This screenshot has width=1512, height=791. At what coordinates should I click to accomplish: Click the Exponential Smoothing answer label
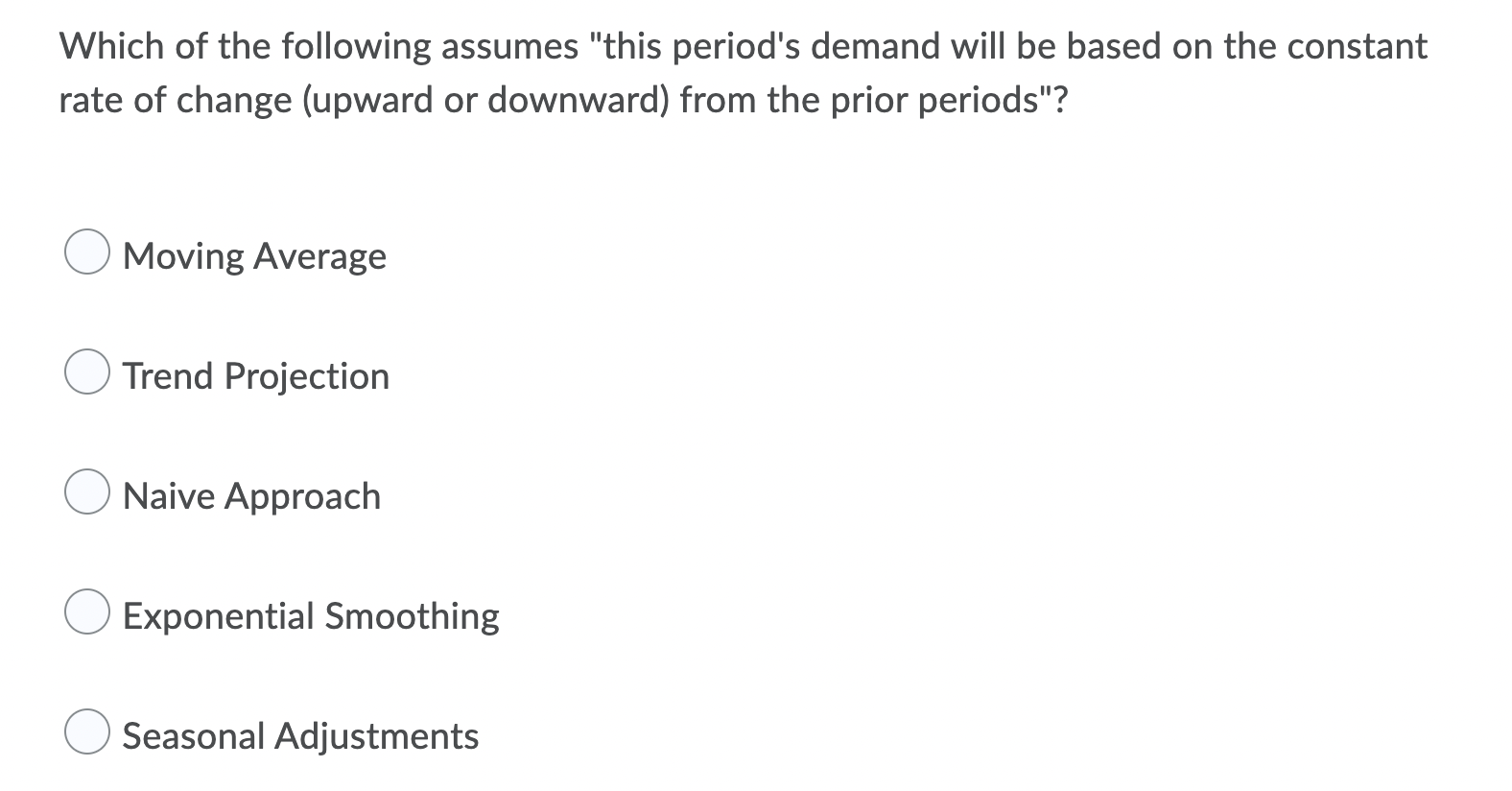coord(310,615)
